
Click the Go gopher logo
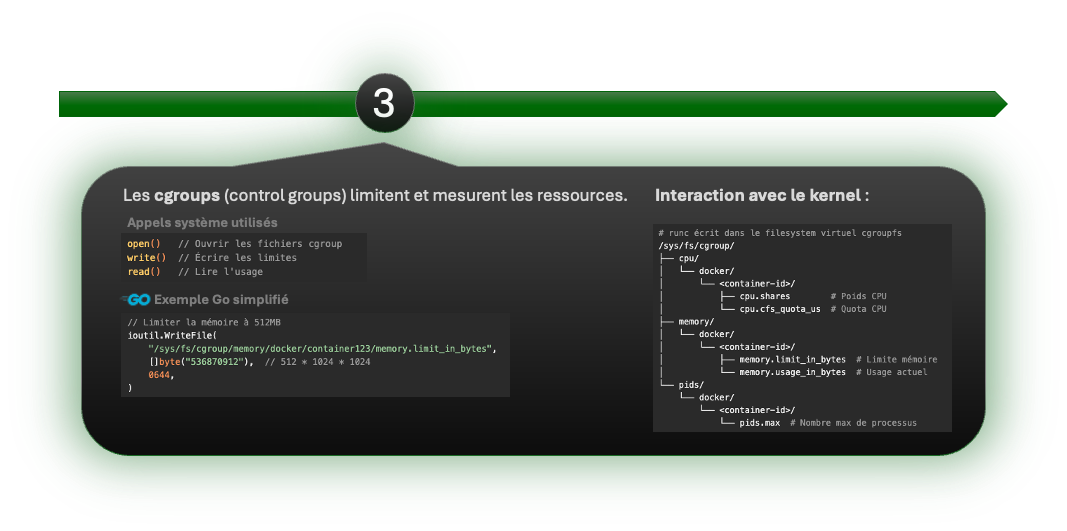[136, 300]
